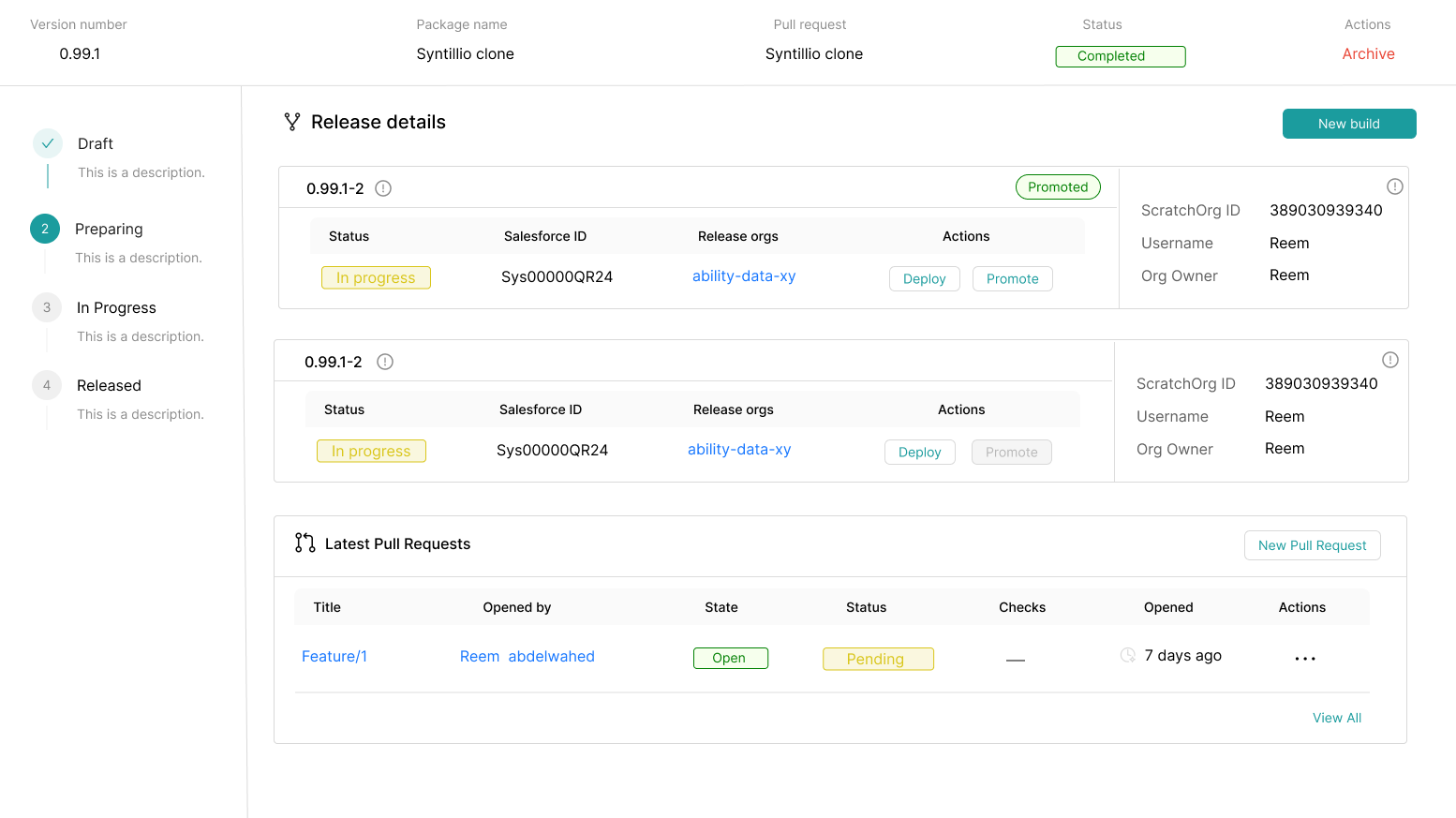The image size is (1456, 818).
Task: Create a New Pull Request
Action: pos(1312,545)
